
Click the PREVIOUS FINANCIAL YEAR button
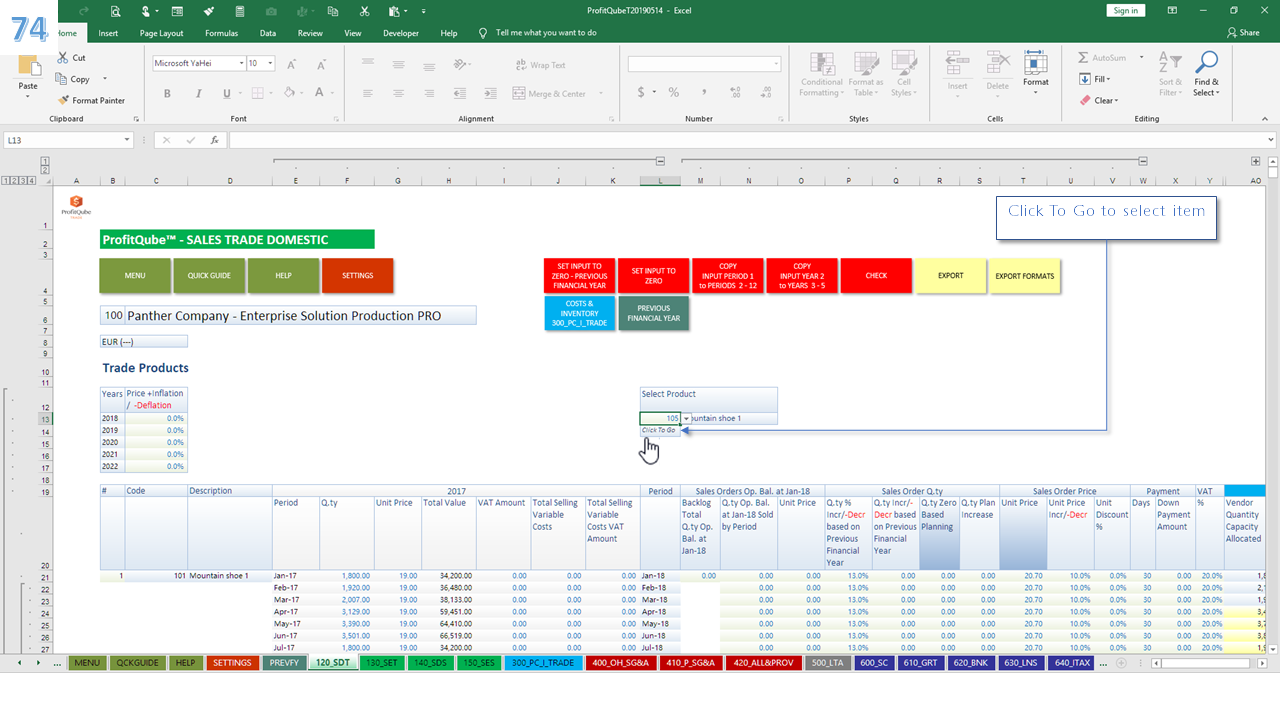(654, 313)
